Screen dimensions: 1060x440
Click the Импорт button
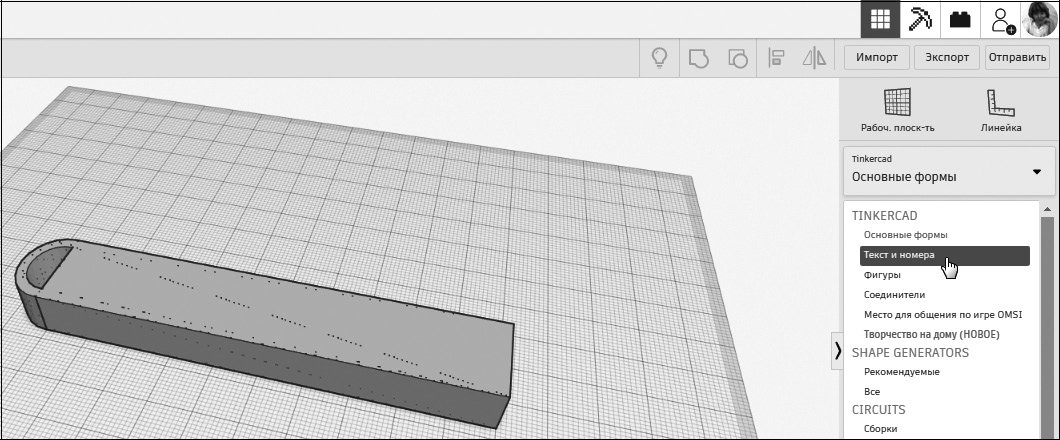877,57
